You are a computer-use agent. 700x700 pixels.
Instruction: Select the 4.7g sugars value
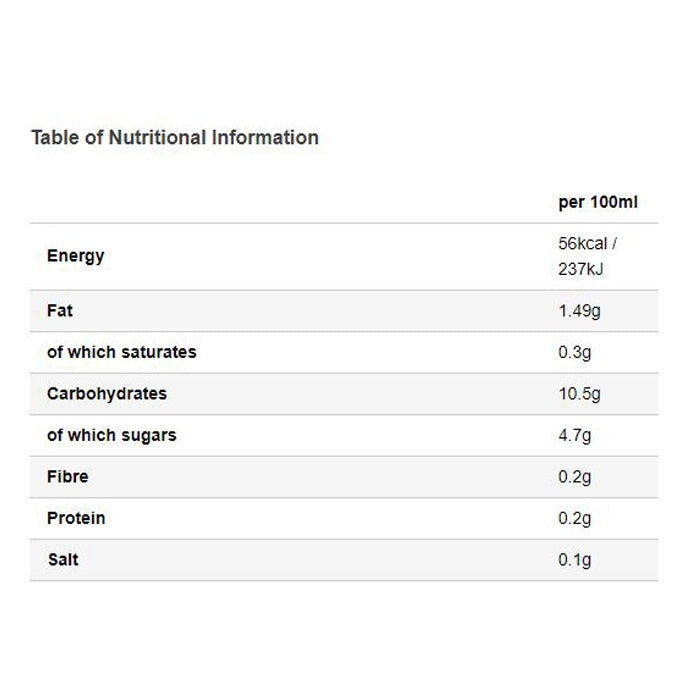point(575,436)
